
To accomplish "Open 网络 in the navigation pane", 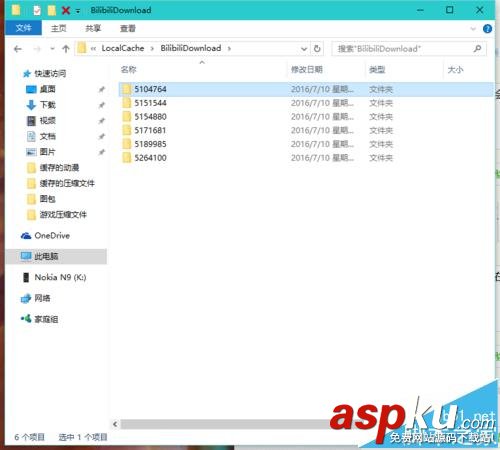I will click(x=42, y=298).
